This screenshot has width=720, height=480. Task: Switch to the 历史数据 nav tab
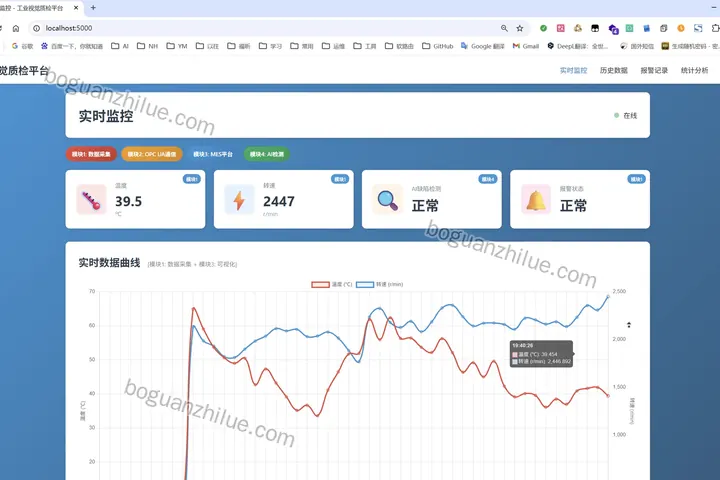coord(613,70)
